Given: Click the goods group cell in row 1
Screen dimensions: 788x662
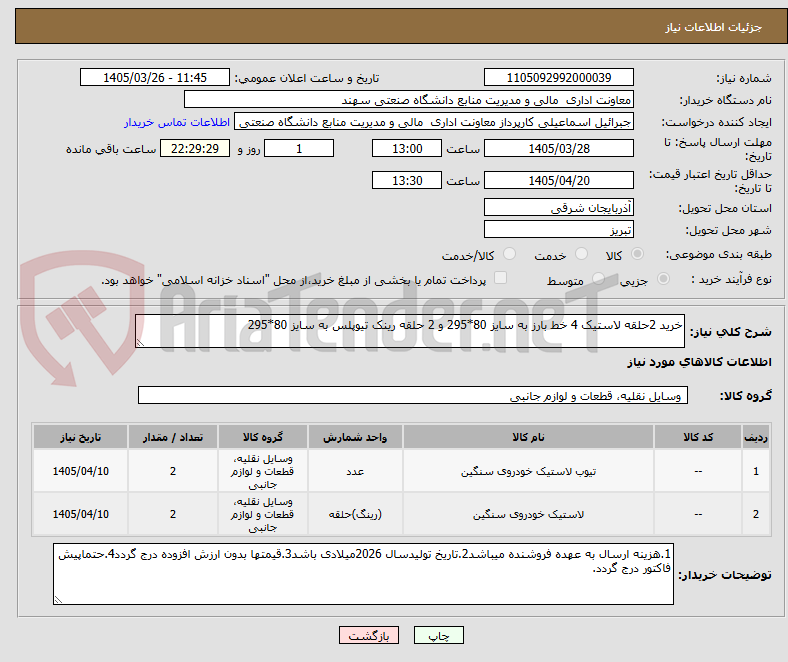Looking at the screenshot, I should pyautogui.click(x=263, y=471).
